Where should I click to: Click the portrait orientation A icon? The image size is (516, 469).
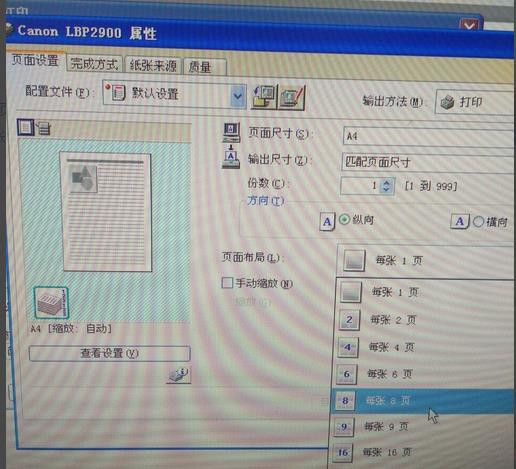coord(327,221)
